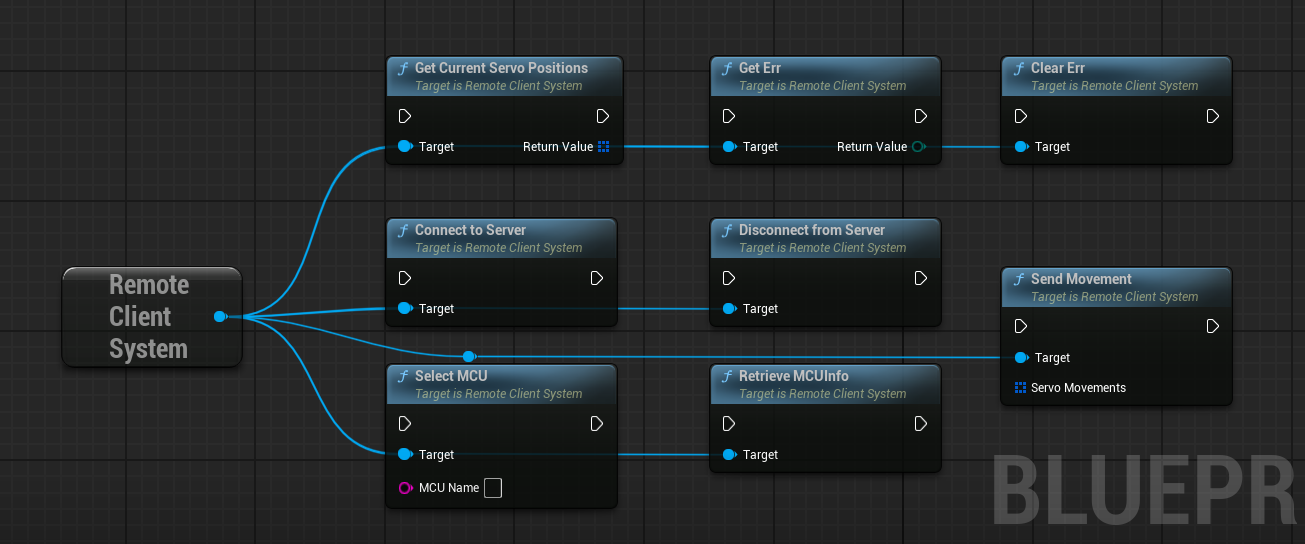Click output exec pin on Get Current Servo Positions

tap(603, 116)
